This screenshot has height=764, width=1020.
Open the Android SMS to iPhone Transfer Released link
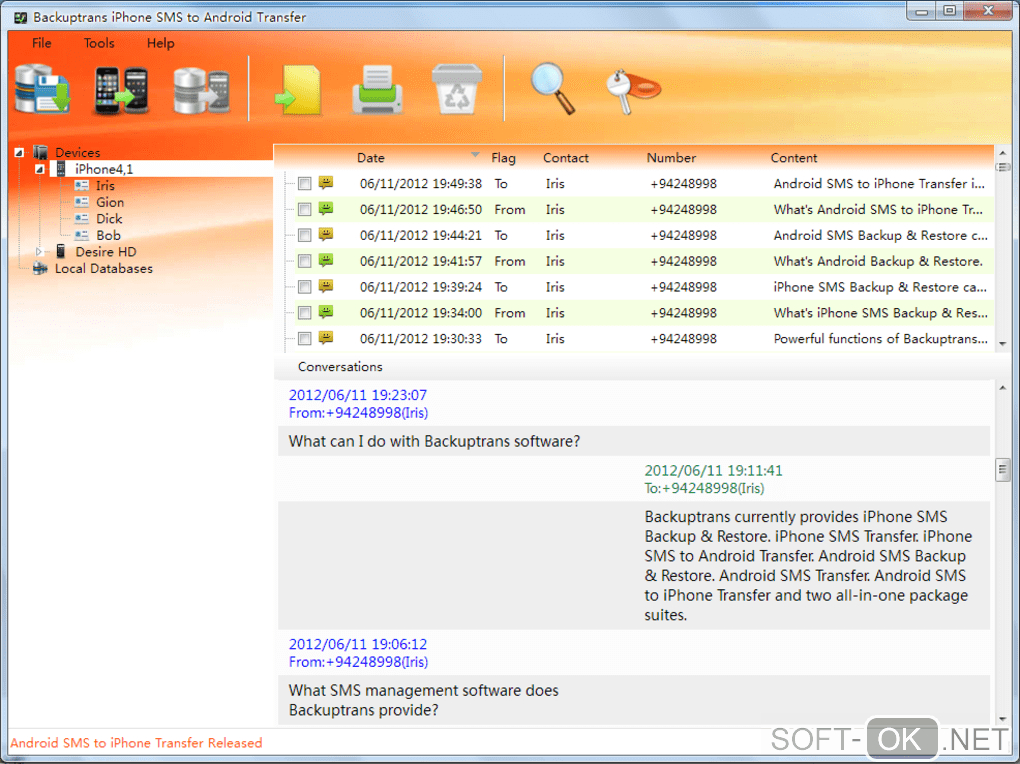(136, 743)
